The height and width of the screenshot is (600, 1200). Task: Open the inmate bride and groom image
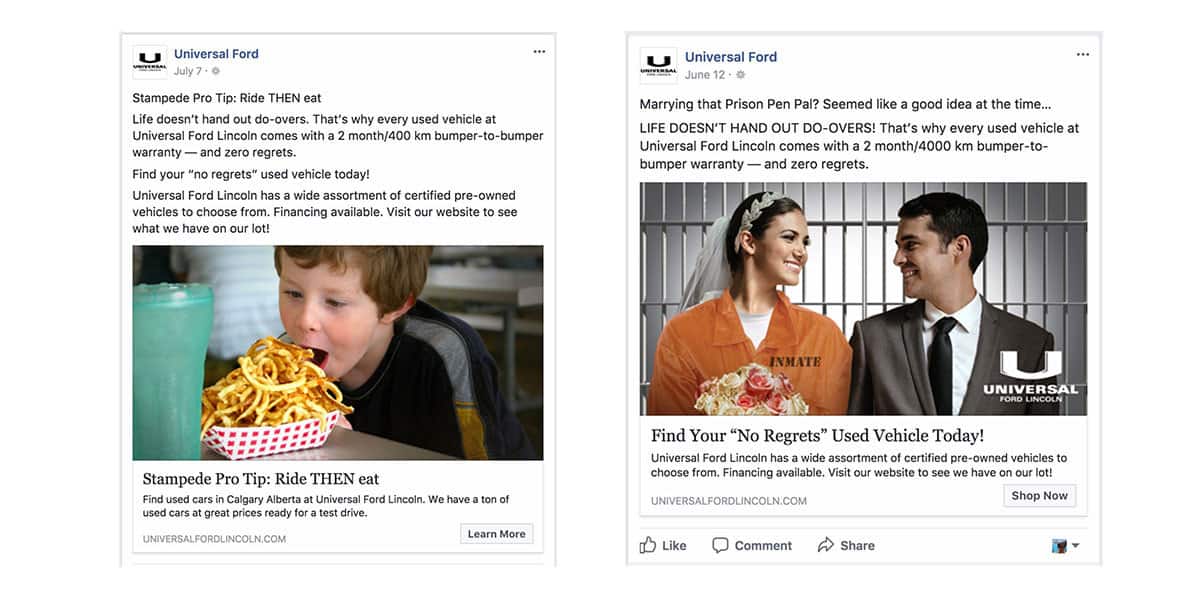click(863, 298)
